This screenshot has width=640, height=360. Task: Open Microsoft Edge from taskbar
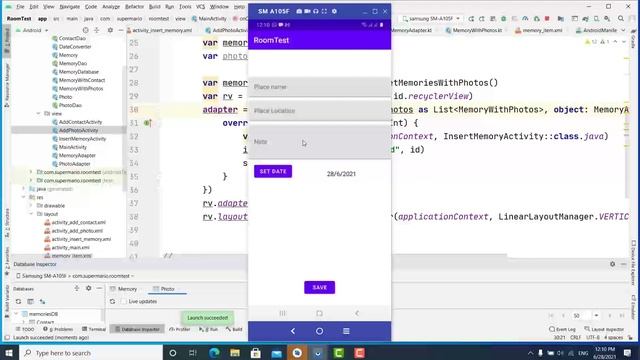click(214, 353)
